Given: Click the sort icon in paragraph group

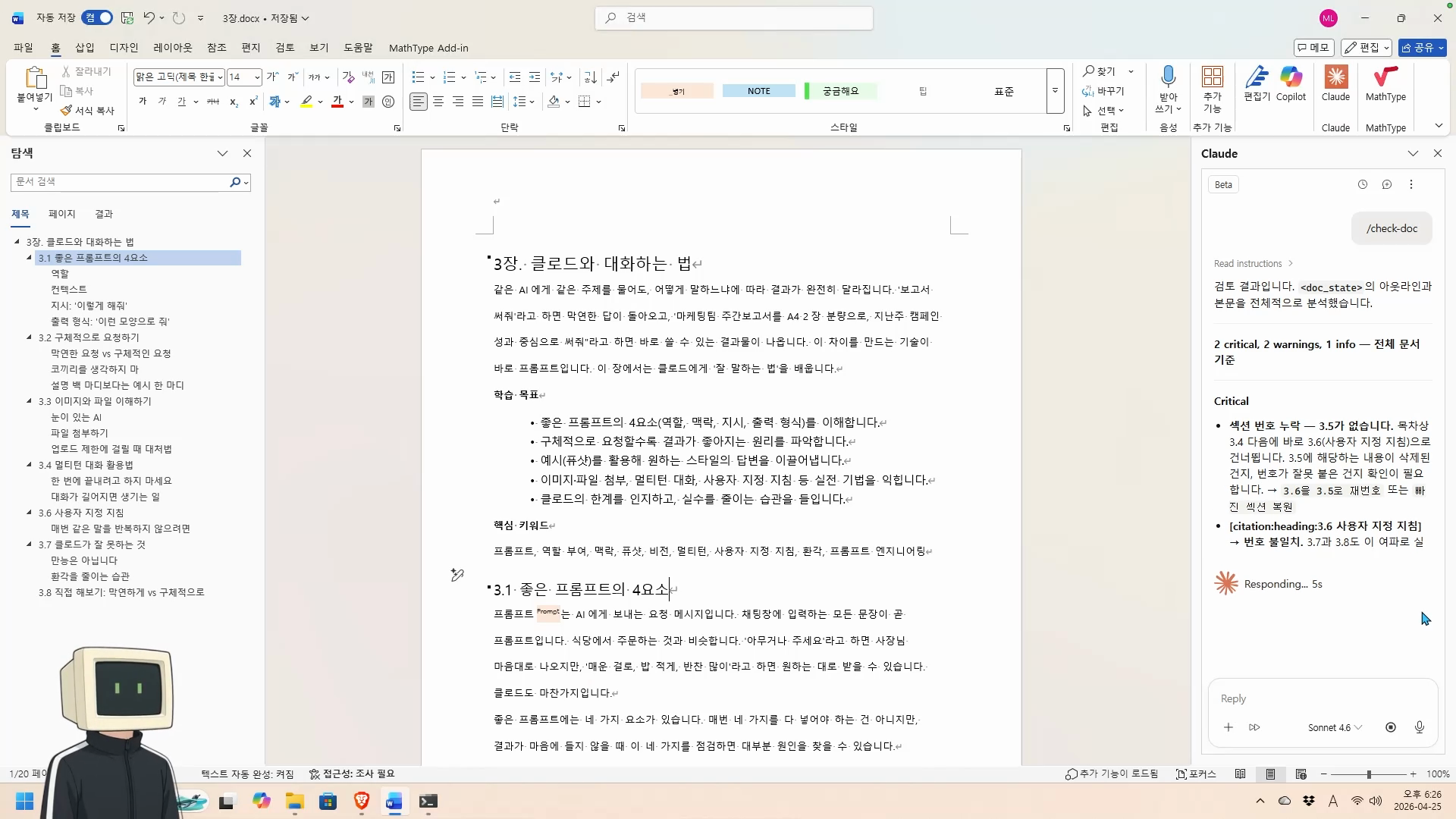Looking at the screenshot, I should [x=590, y=77].
